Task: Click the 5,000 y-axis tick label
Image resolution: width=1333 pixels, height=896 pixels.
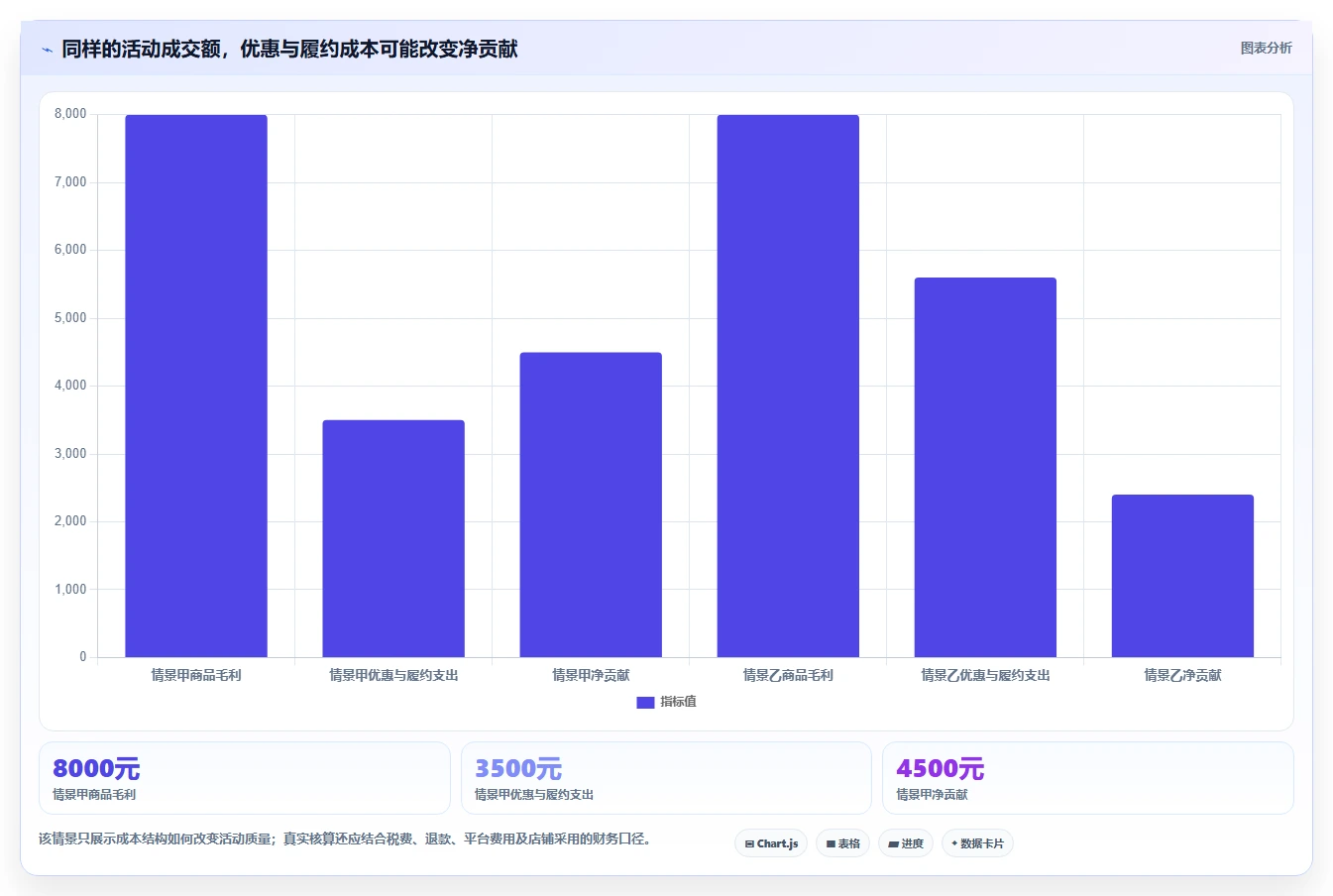Action: click(x=70, y=318)
